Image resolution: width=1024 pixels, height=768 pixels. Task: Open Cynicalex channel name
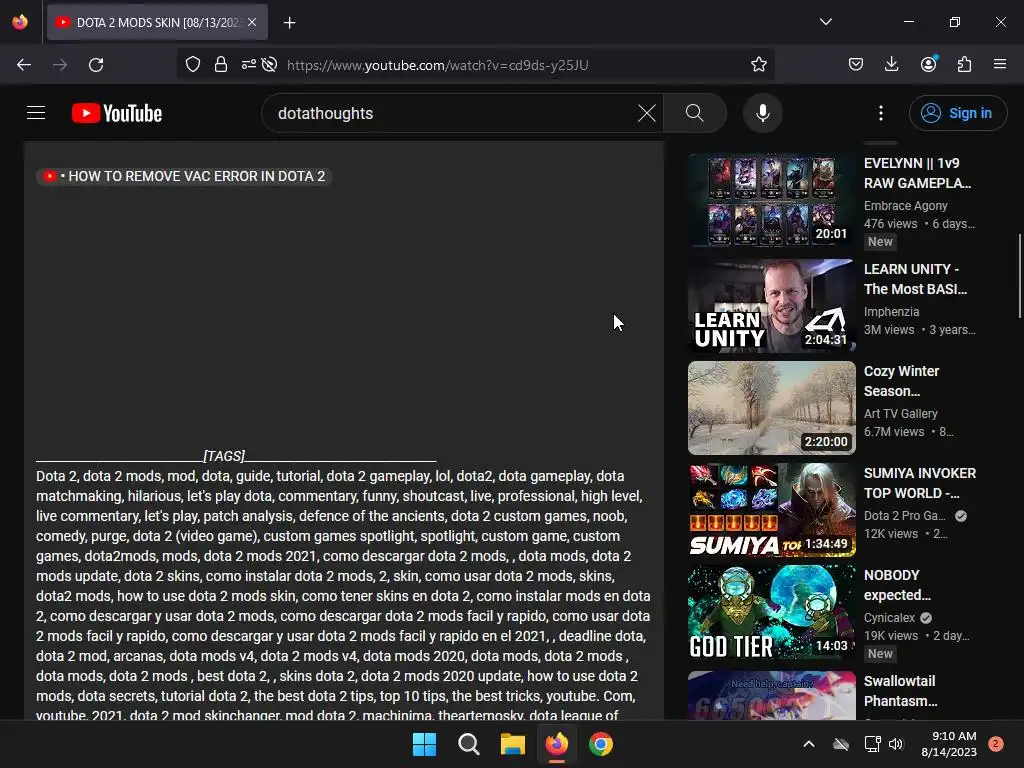click(x=889, y=618)
